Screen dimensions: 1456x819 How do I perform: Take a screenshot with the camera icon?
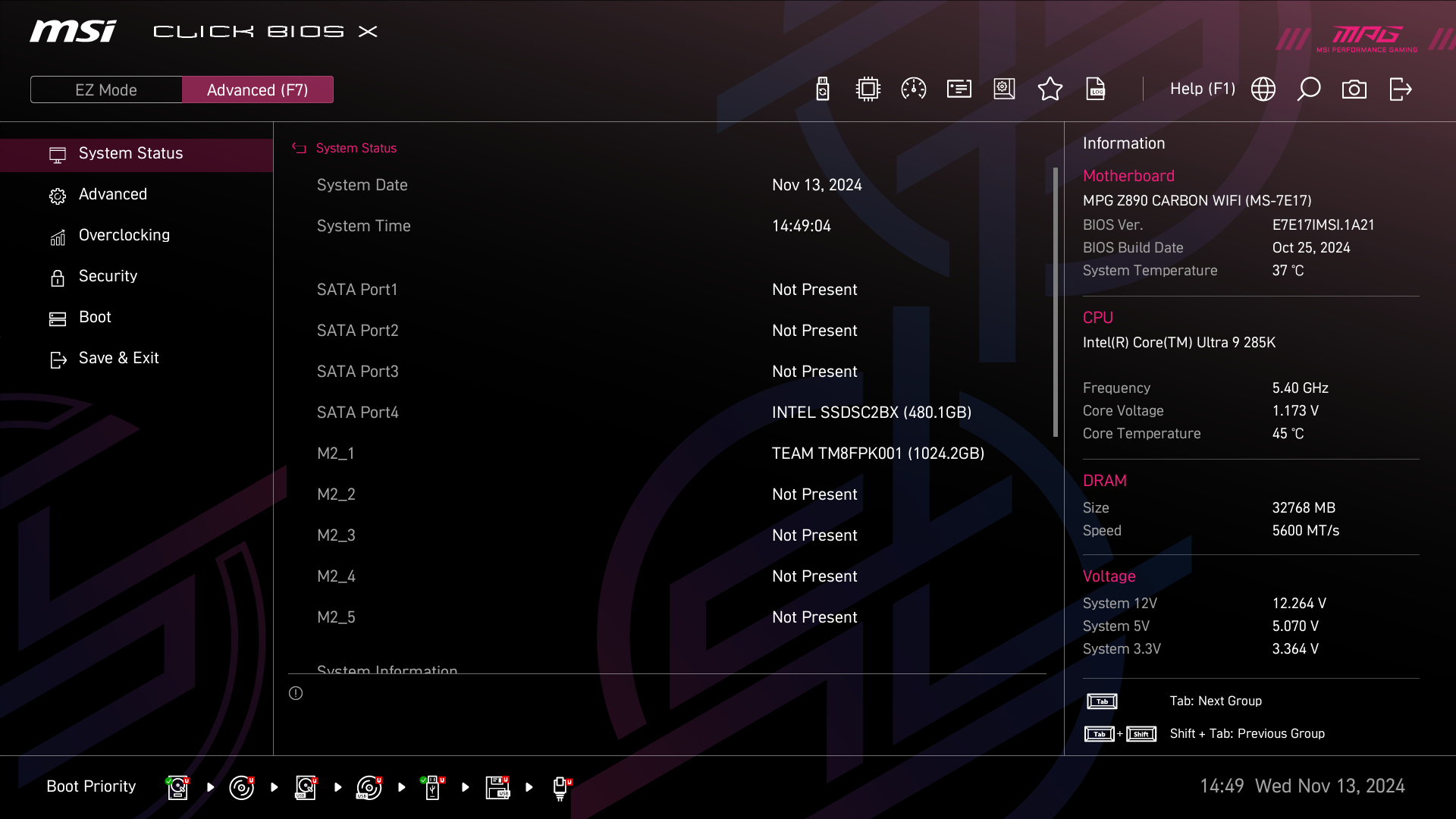pyautogui.click(x=1354, y=89)
